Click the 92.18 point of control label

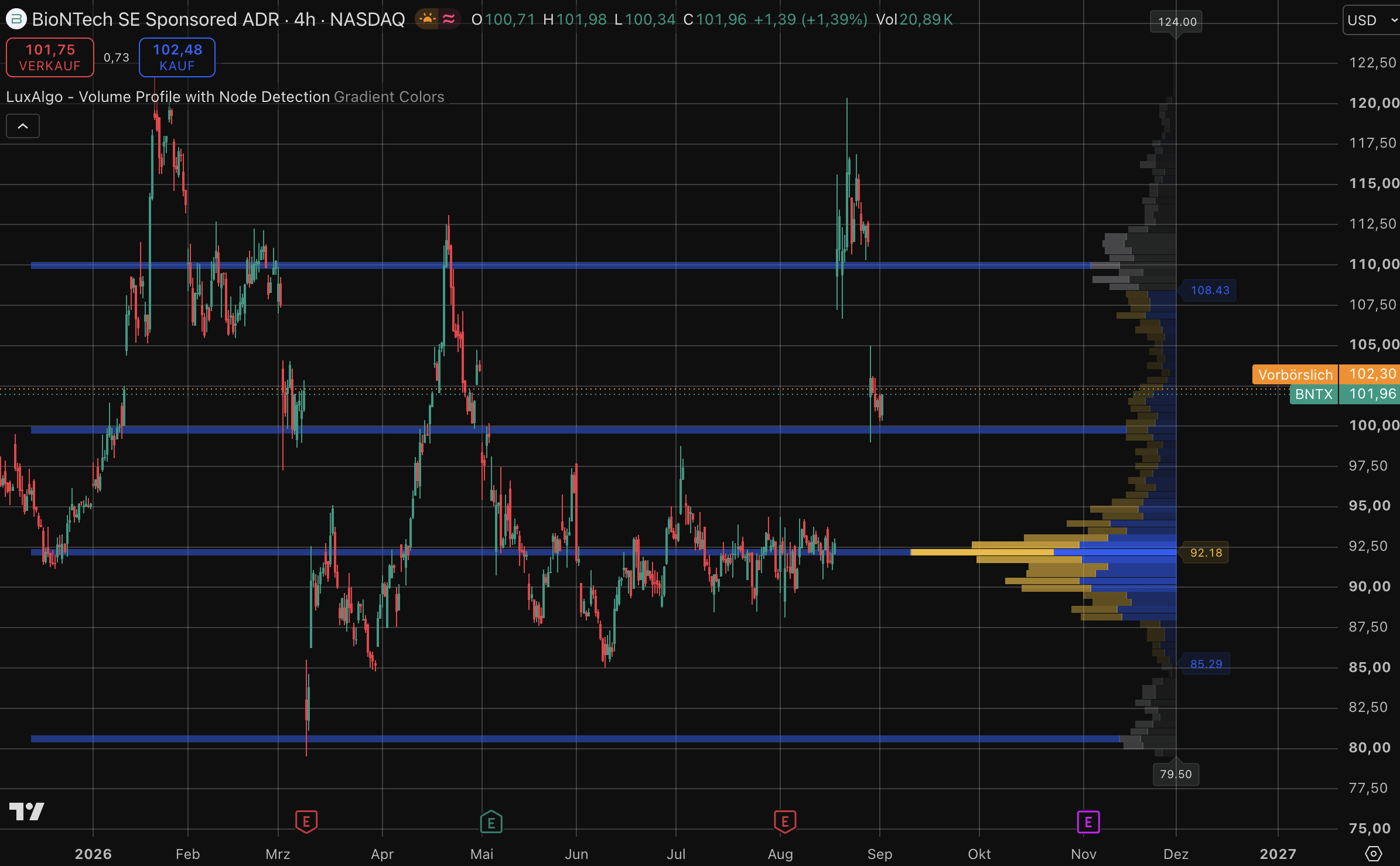tap(1206, 553)
